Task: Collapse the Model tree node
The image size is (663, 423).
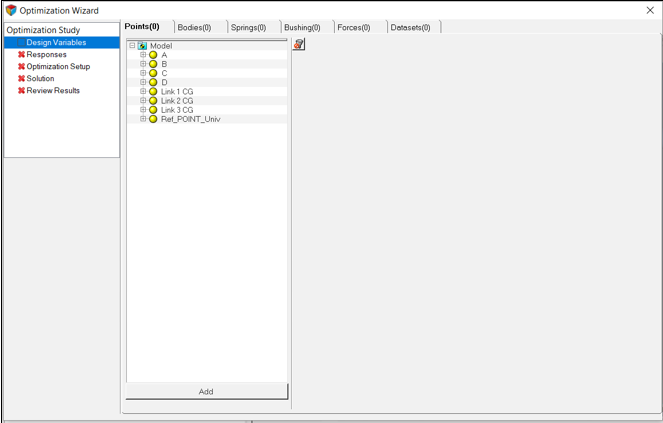Action: pos(132,46)
